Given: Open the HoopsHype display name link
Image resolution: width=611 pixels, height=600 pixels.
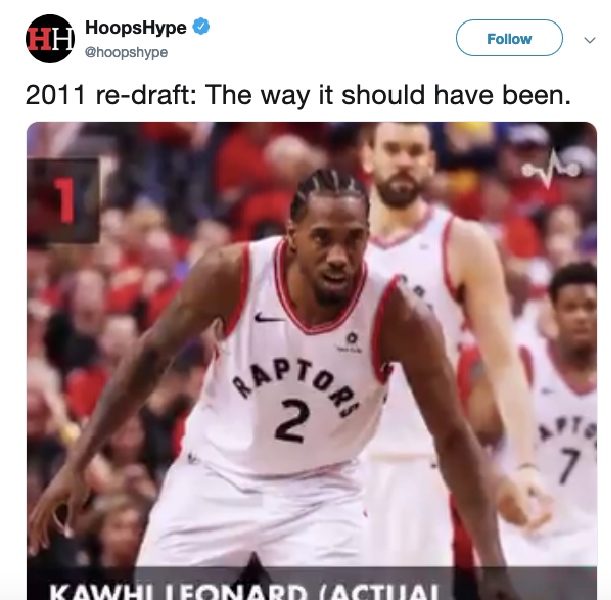Looking at the screenshot, I should click(x=136, y=28).
